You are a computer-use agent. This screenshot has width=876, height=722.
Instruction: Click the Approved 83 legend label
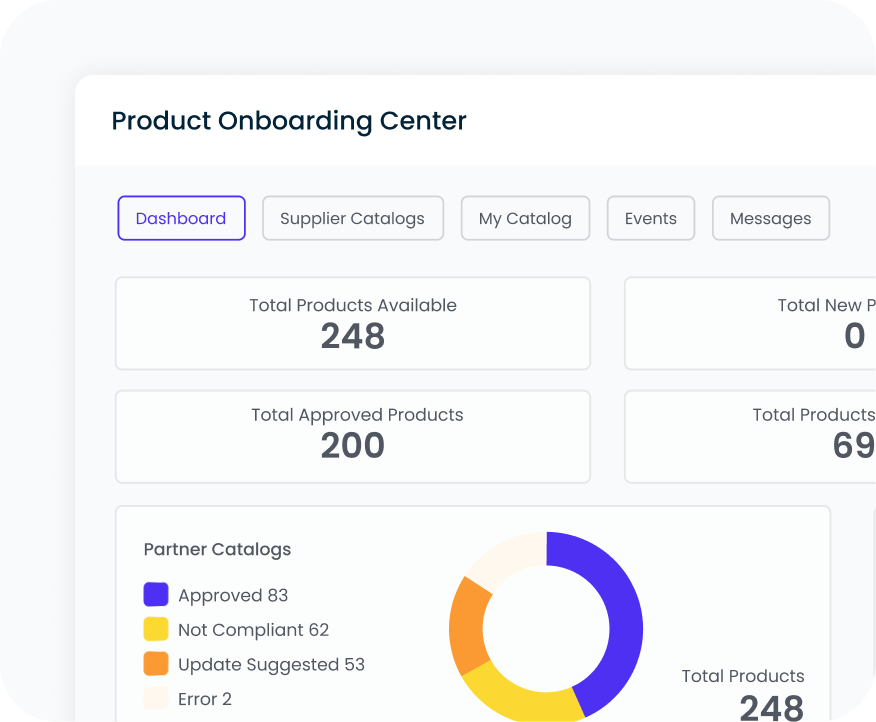pos(233,594)
